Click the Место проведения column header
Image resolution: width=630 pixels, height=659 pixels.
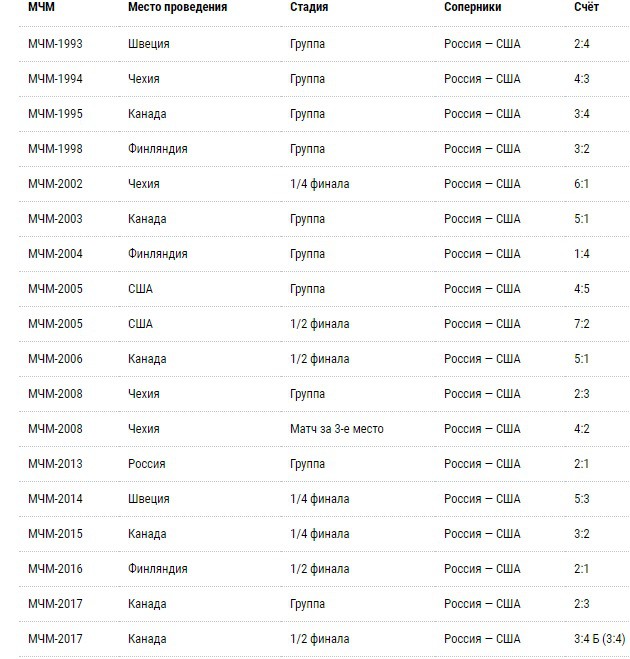(177, 8)
